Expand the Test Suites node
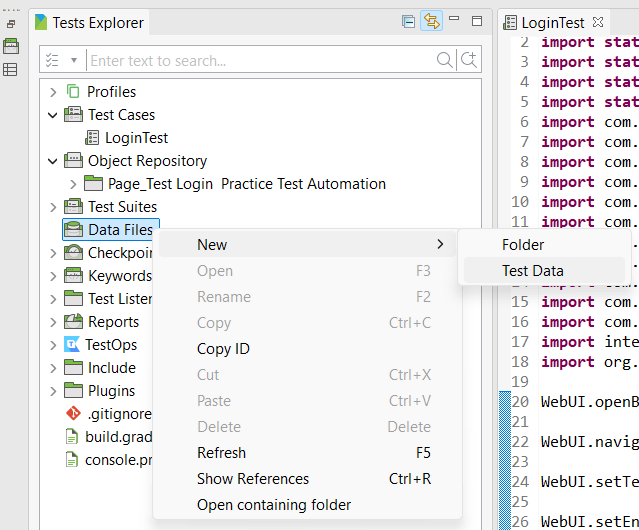639x530 pixels. pyautogui.click(x=53, y=207)
